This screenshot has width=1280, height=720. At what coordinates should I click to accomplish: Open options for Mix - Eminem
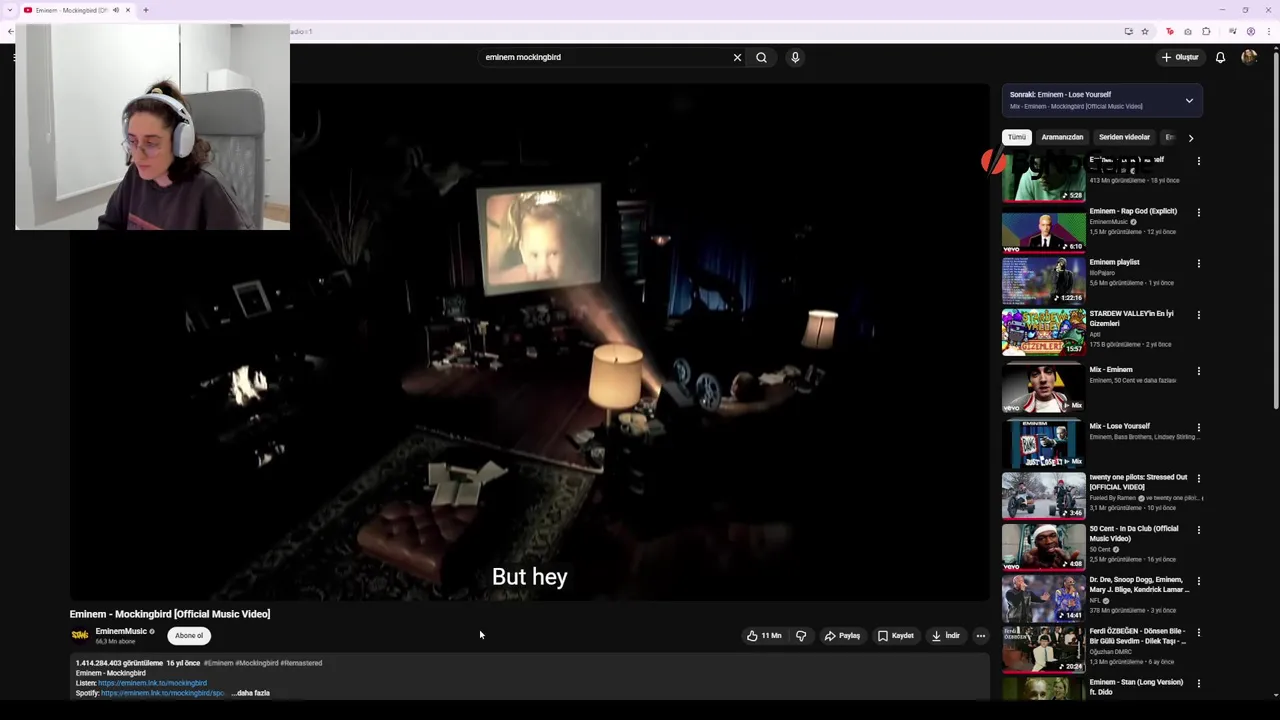click(x=1199, y=371)
